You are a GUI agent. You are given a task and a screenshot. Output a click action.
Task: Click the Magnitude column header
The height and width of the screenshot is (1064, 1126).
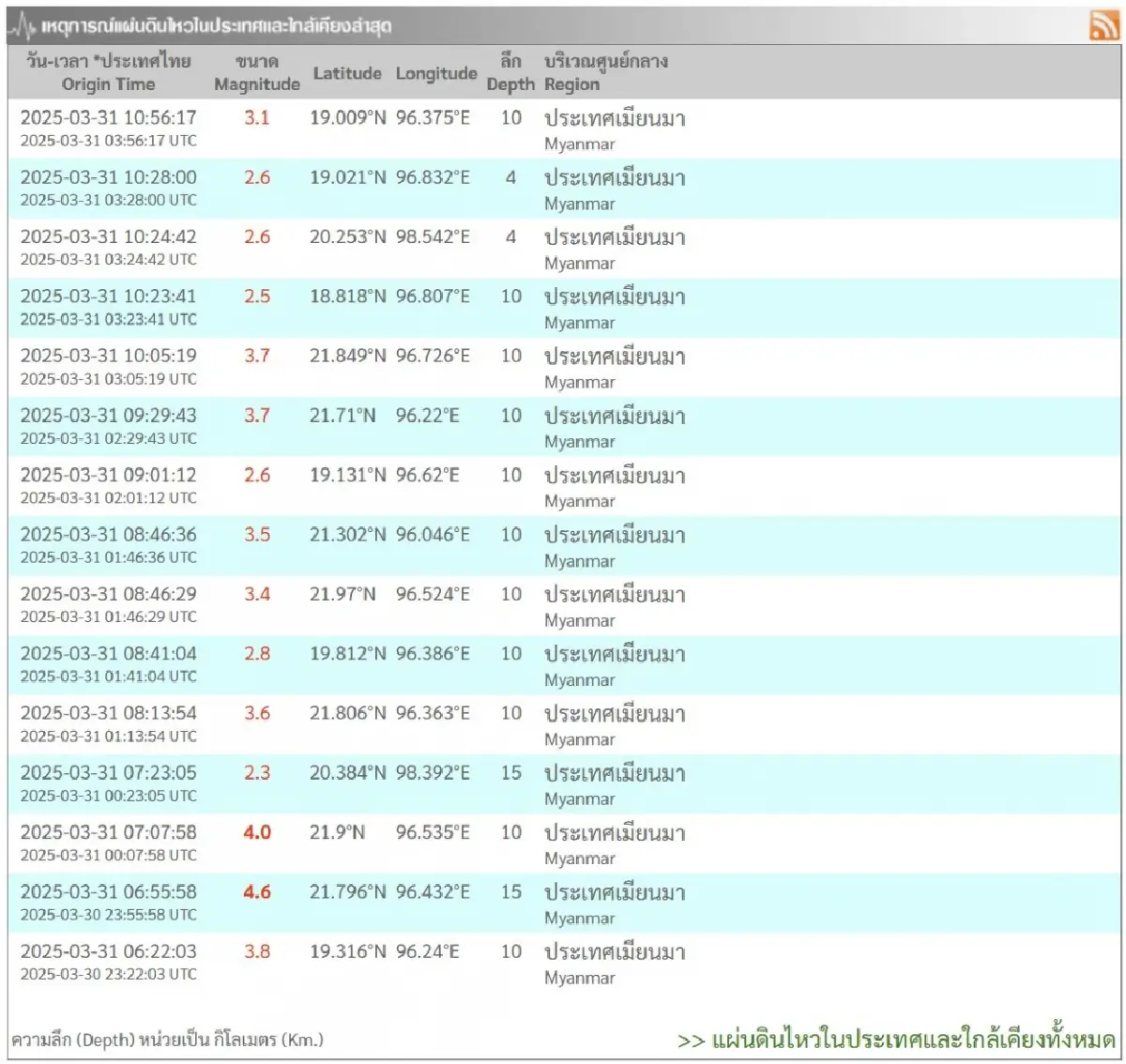tap(256, 73)
